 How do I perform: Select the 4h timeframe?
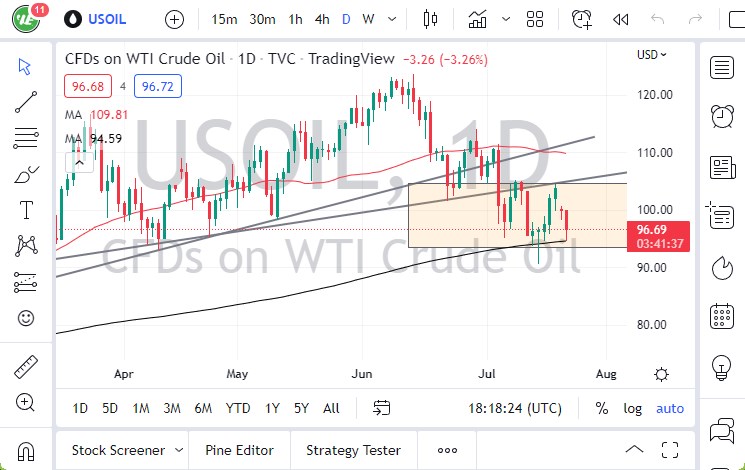[x=322, y=19]
